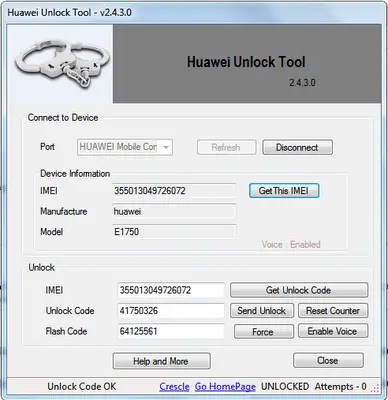388x400 pixels.
Task: Click the Get This IMEI button
Action: 284,191
